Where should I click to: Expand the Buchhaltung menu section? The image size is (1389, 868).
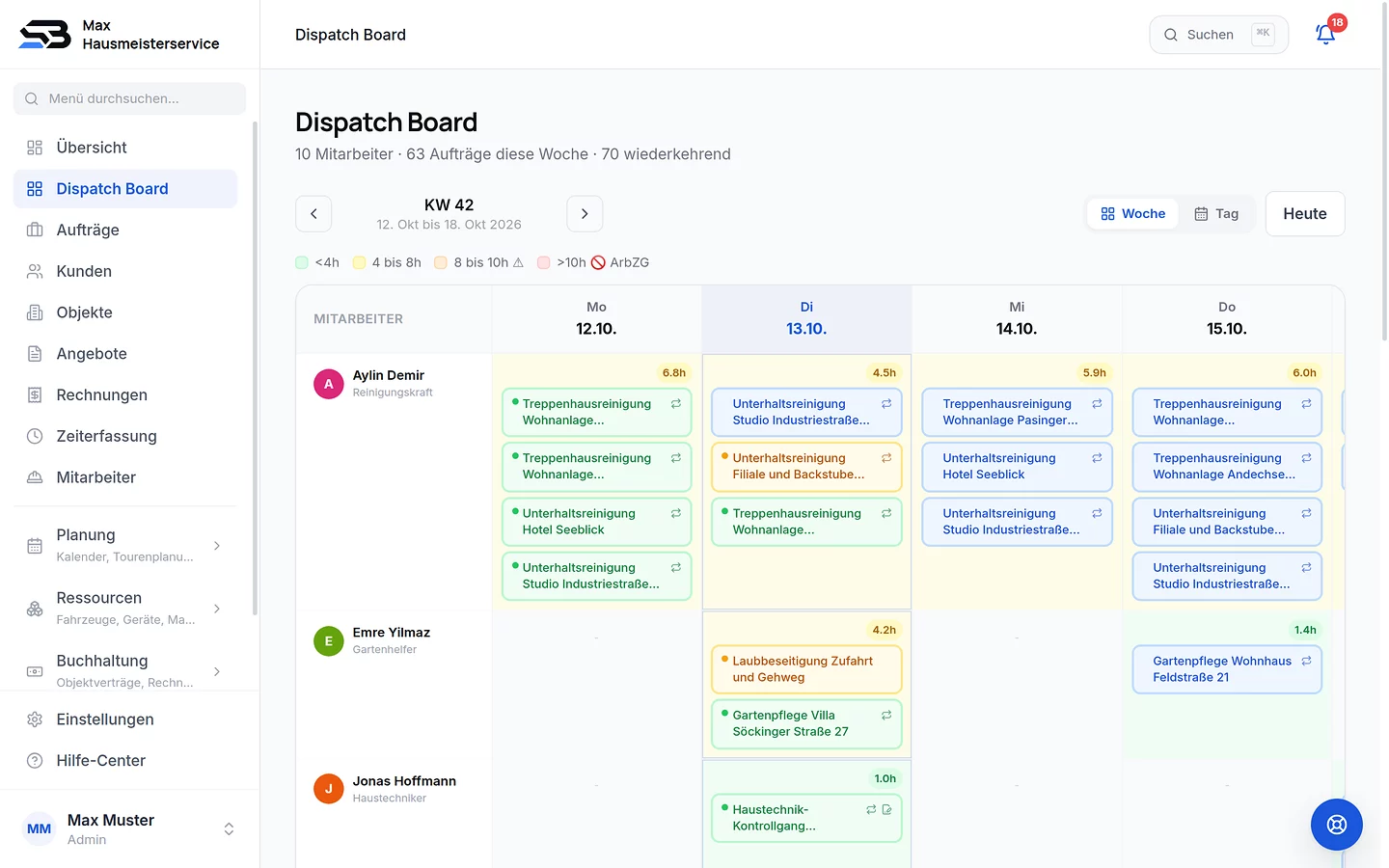pos(125,671)
